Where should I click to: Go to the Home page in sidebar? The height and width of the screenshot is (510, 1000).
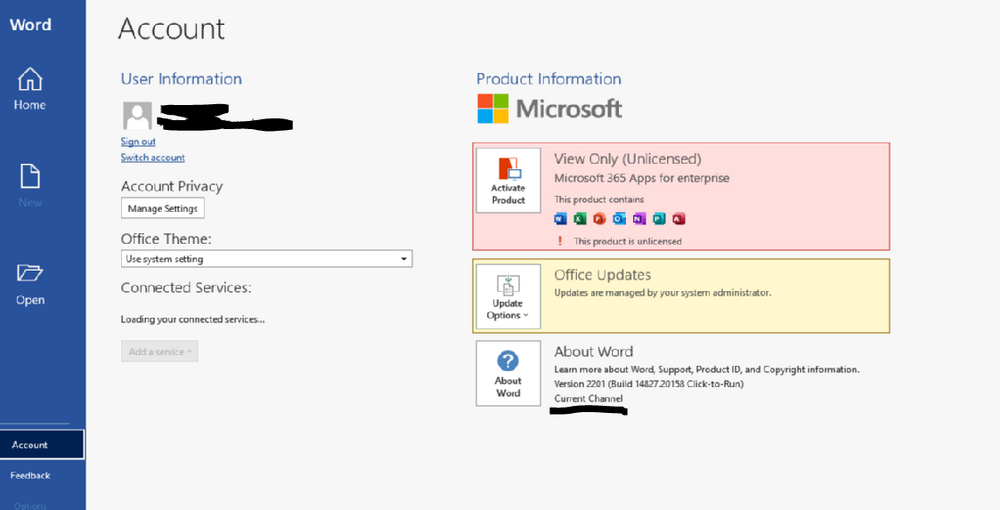click(30, 89)
